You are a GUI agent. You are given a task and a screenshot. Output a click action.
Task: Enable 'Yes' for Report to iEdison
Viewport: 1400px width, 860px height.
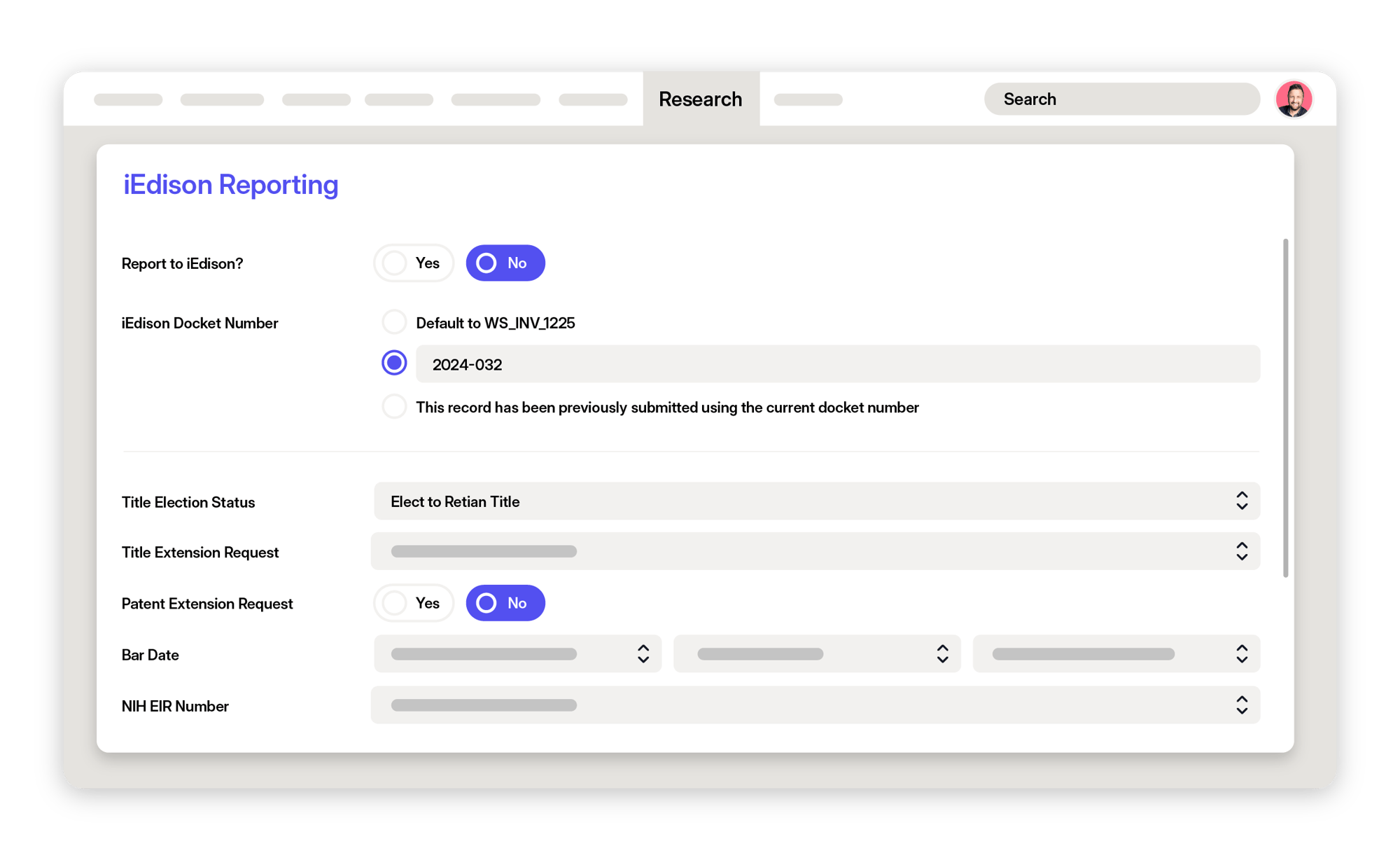(413, 263)
